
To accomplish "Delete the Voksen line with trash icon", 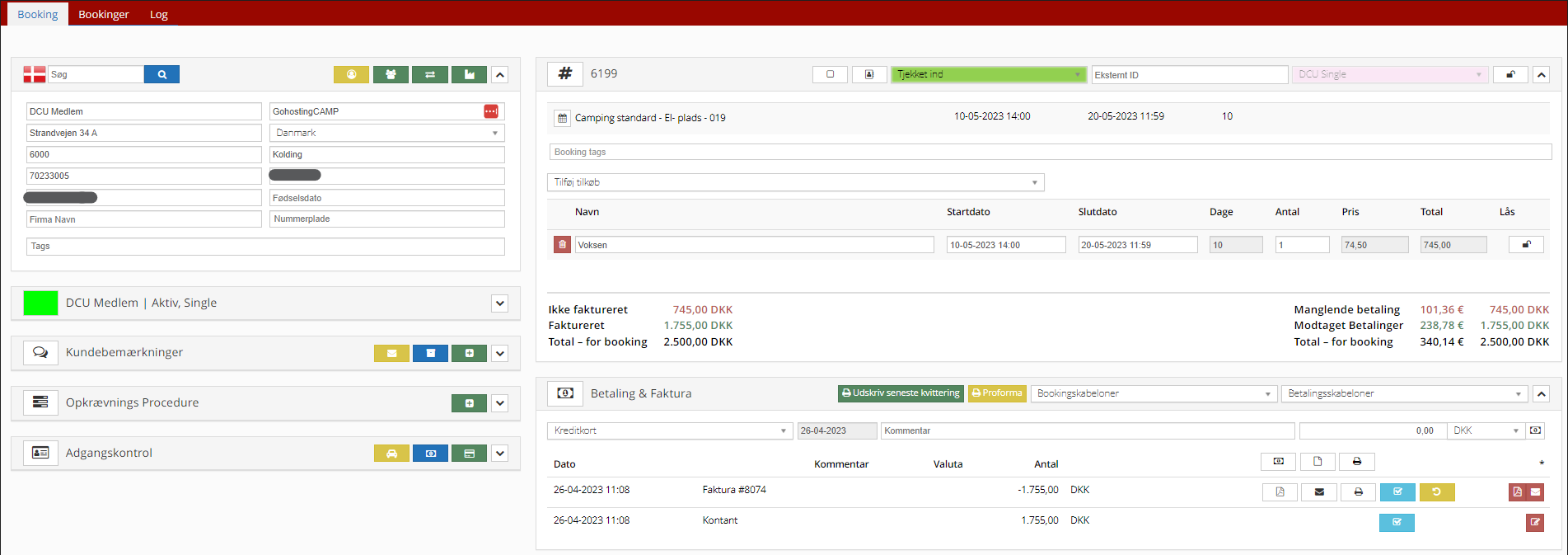I will [x=562, y=245].
